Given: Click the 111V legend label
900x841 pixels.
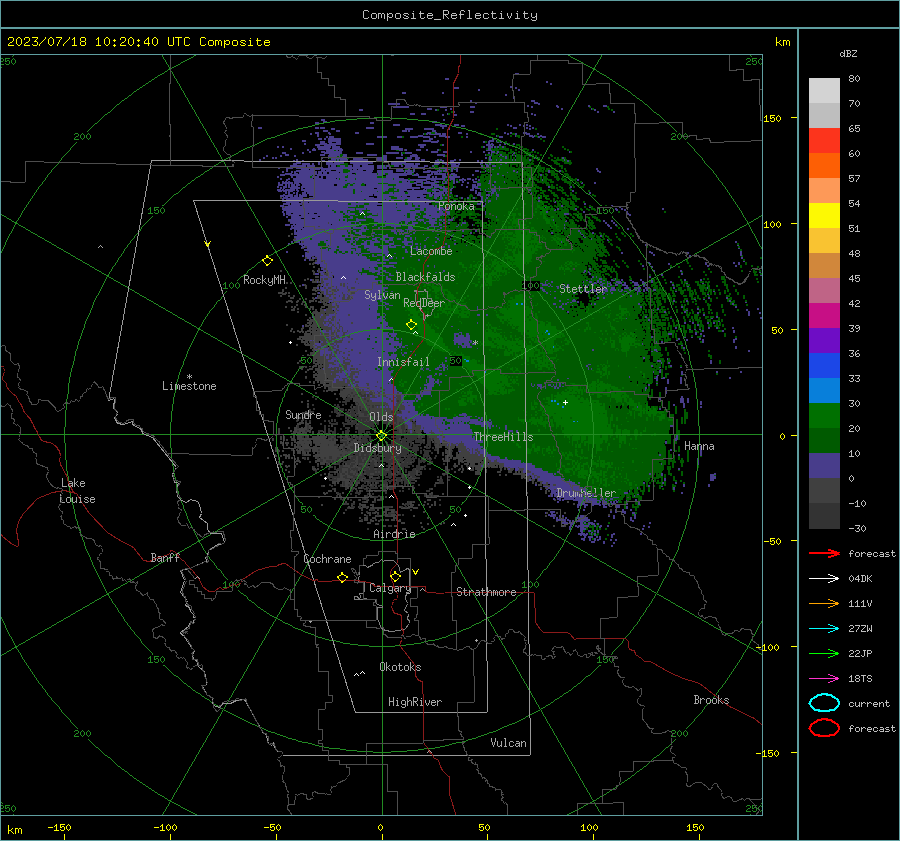Looking at the screenshot, I should 860,603.
